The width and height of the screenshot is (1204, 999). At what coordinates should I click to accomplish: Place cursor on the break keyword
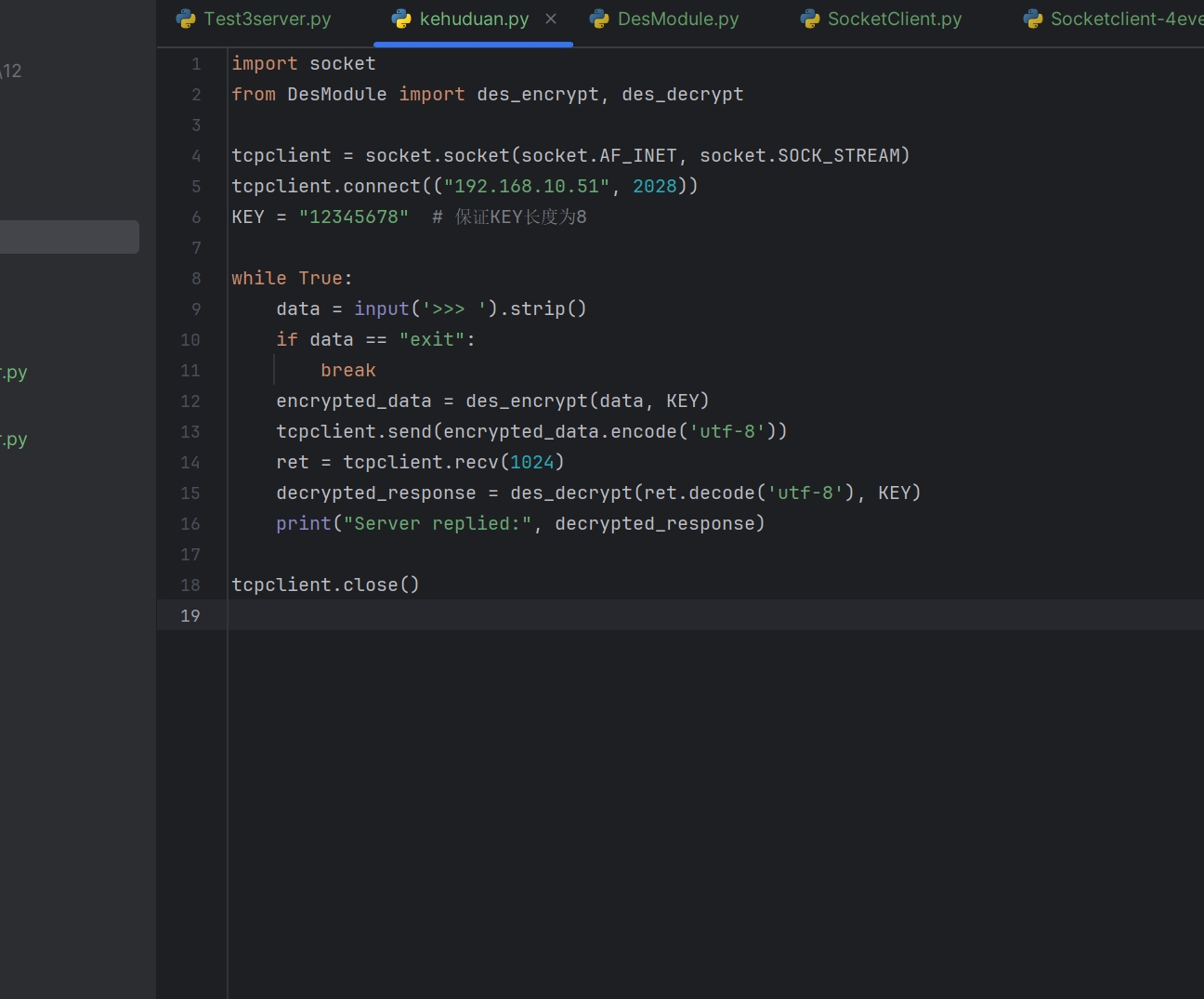(348, 370)
